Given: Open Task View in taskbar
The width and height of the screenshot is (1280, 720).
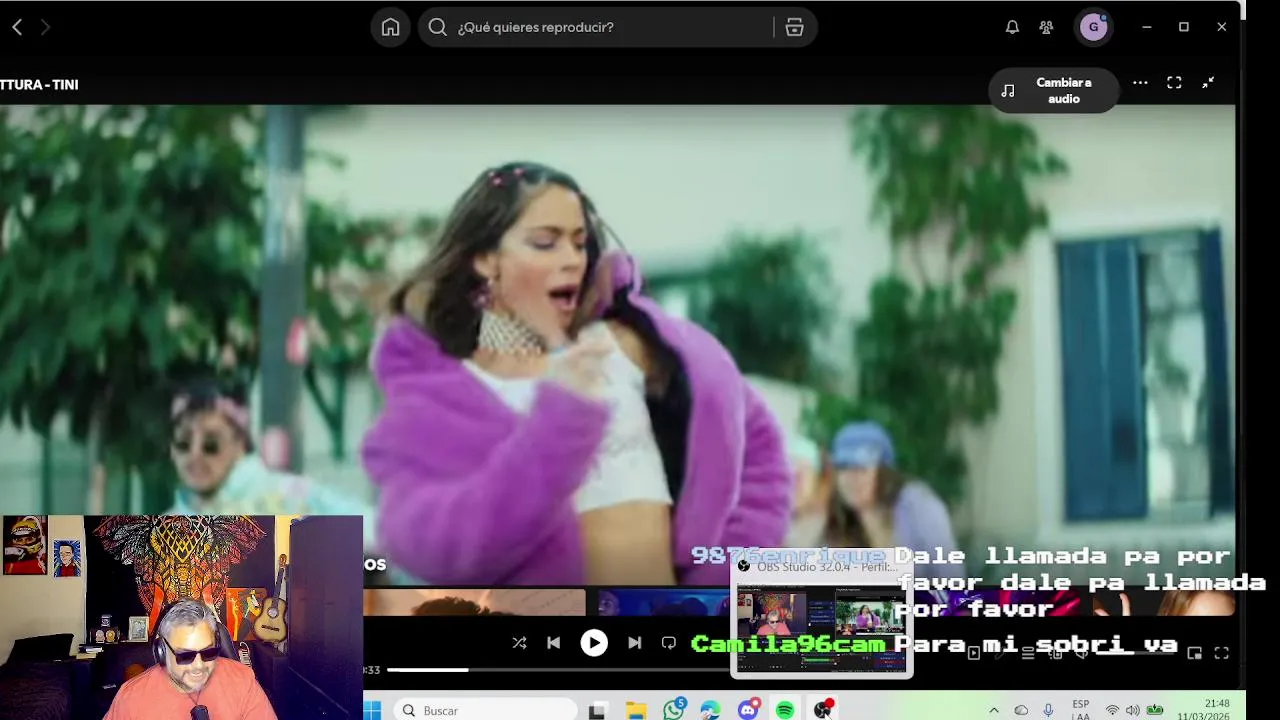Looking at the screenshot, I should (x=597, y=711).
